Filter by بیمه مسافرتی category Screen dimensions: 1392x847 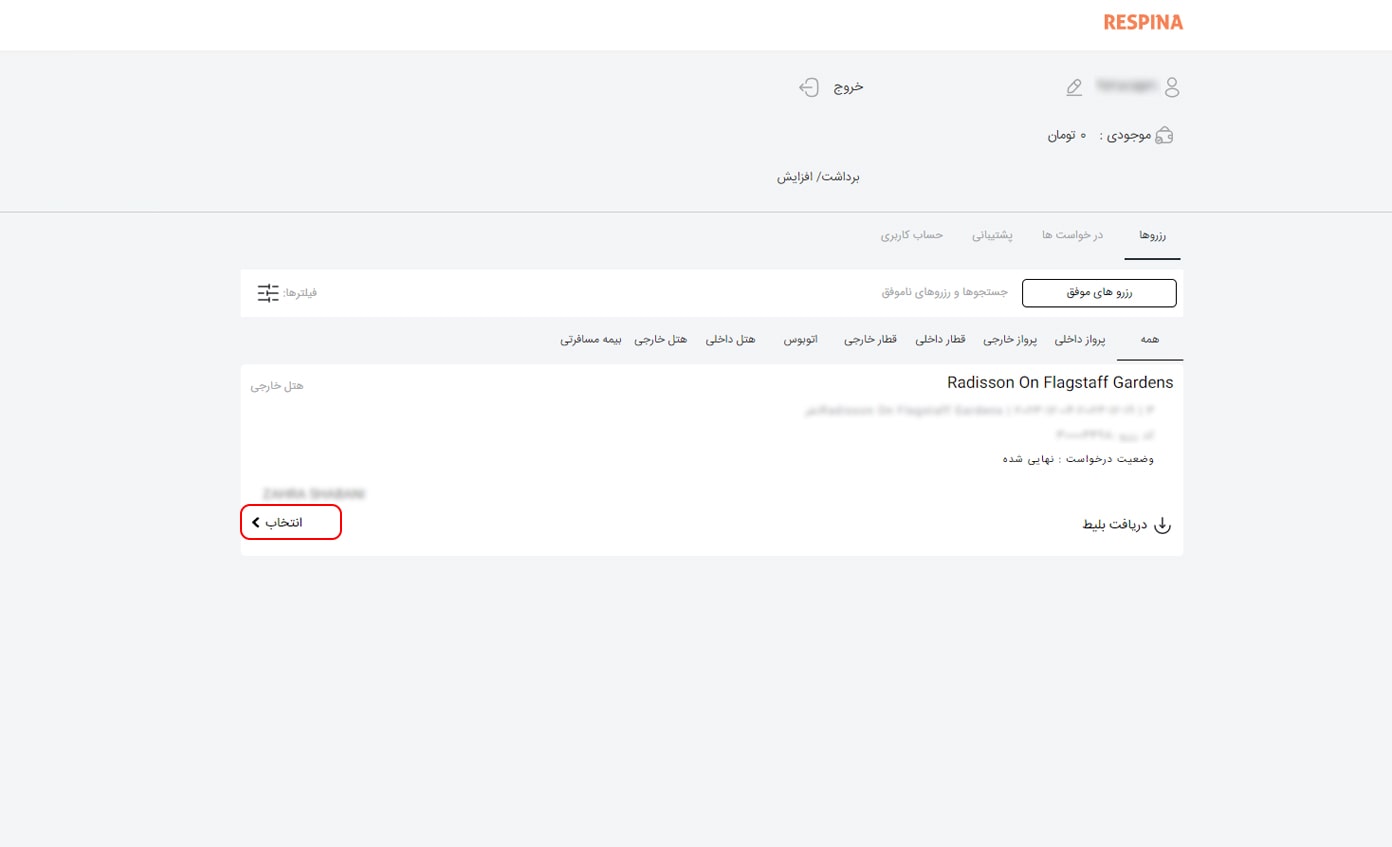[591, 340]
